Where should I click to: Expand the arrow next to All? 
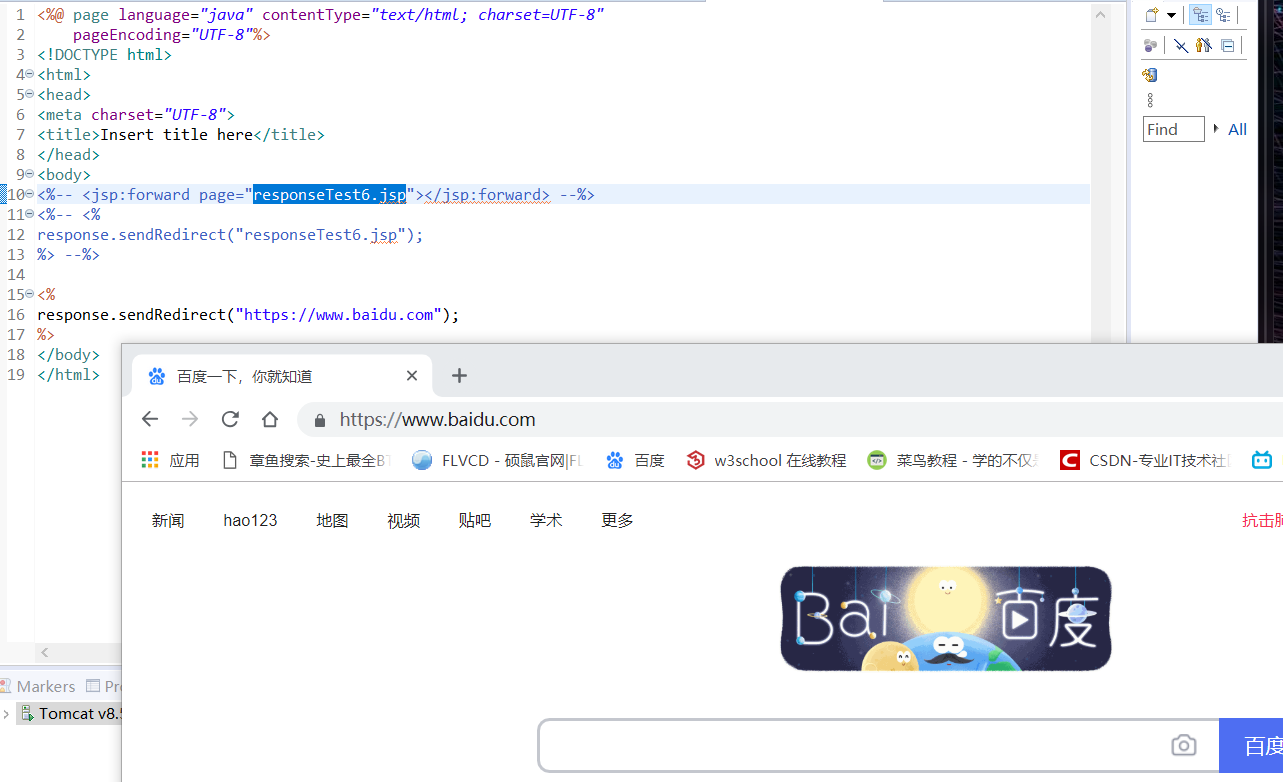tap(1216, 128)
